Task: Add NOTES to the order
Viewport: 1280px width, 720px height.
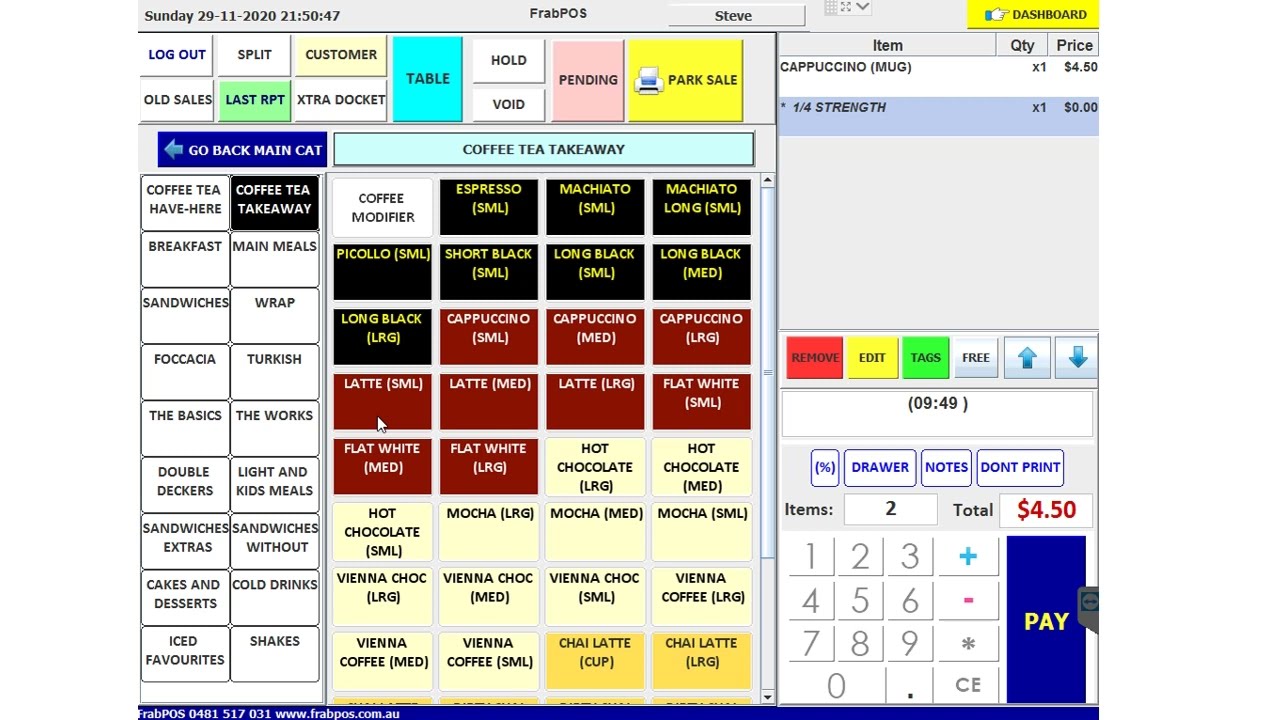Action: (x=946, y=467)
